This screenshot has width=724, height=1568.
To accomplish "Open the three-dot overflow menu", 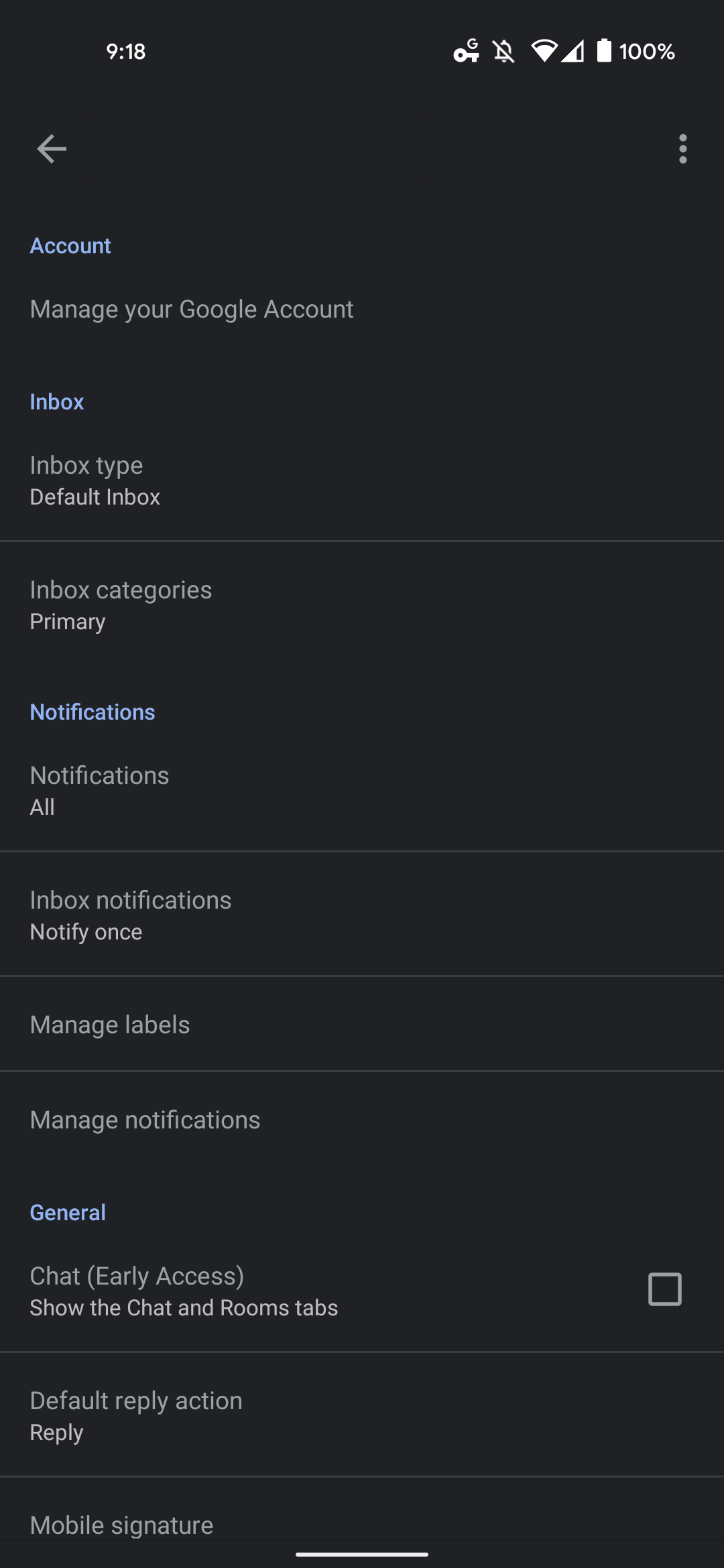I will click(682, 149).
